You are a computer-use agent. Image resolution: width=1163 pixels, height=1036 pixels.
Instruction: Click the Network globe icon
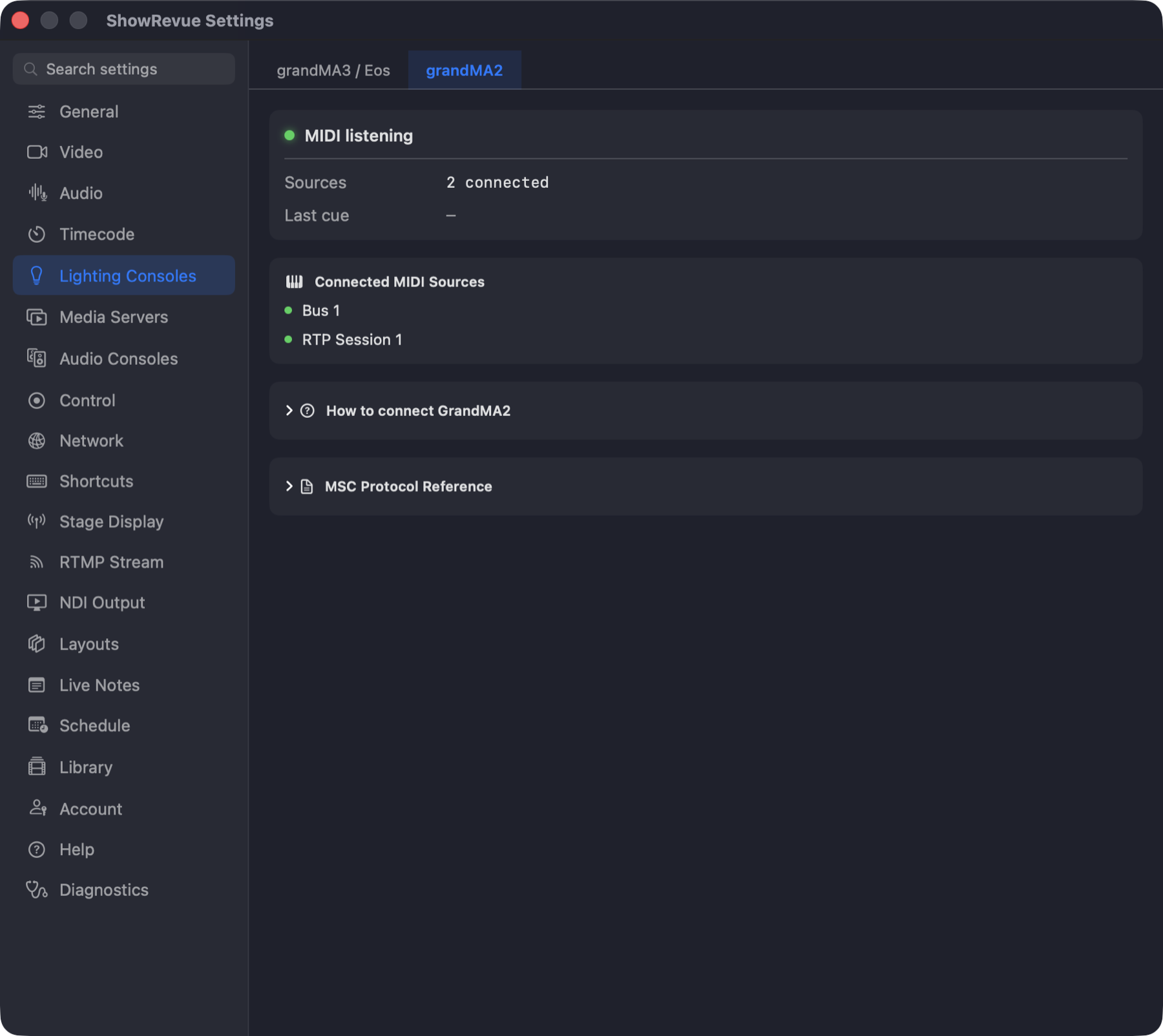(x=37, y=441)
